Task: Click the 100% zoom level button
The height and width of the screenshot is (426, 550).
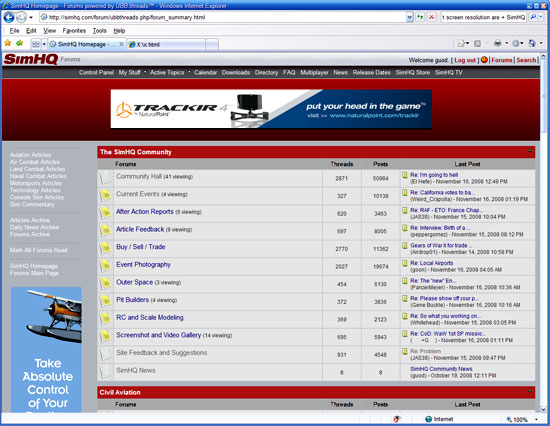Action: tap(517, 419)
